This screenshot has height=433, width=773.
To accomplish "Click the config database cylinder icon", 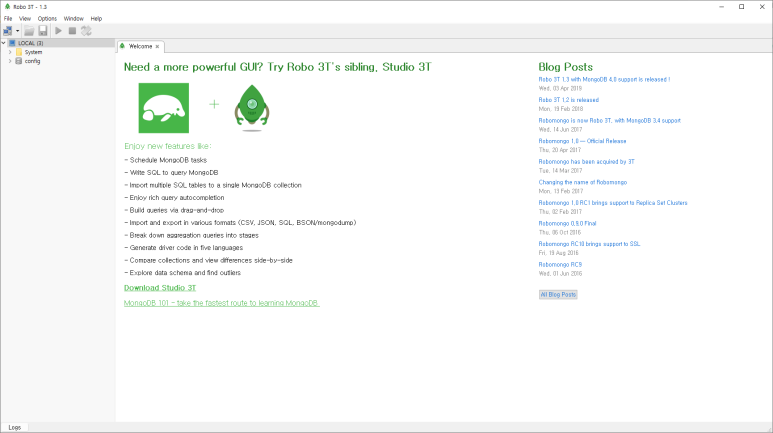I will tap(19, 61).
